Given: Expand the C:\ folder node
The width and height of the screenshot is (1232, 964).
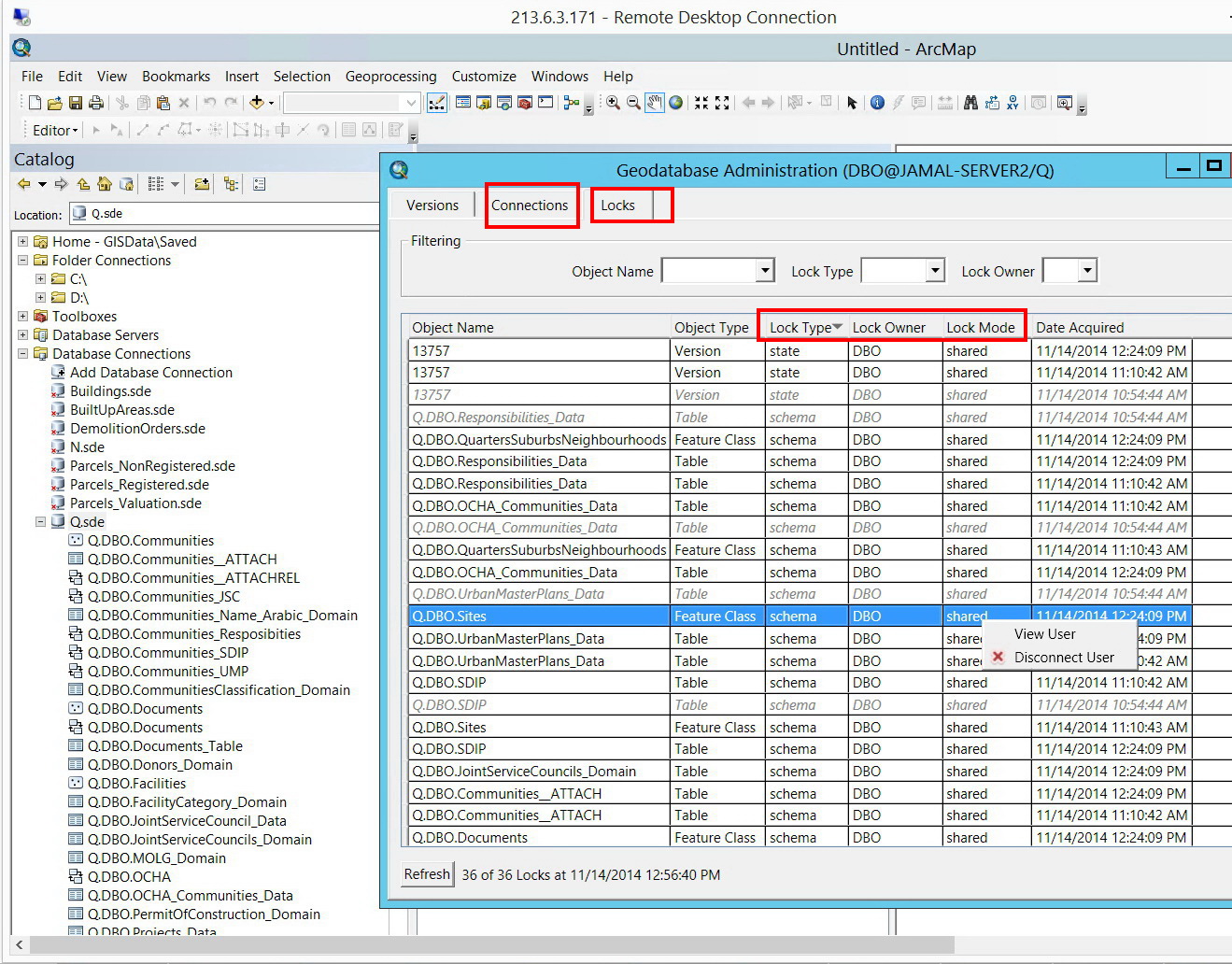Looking at the screenshot, I should click(x=40, y=278).
